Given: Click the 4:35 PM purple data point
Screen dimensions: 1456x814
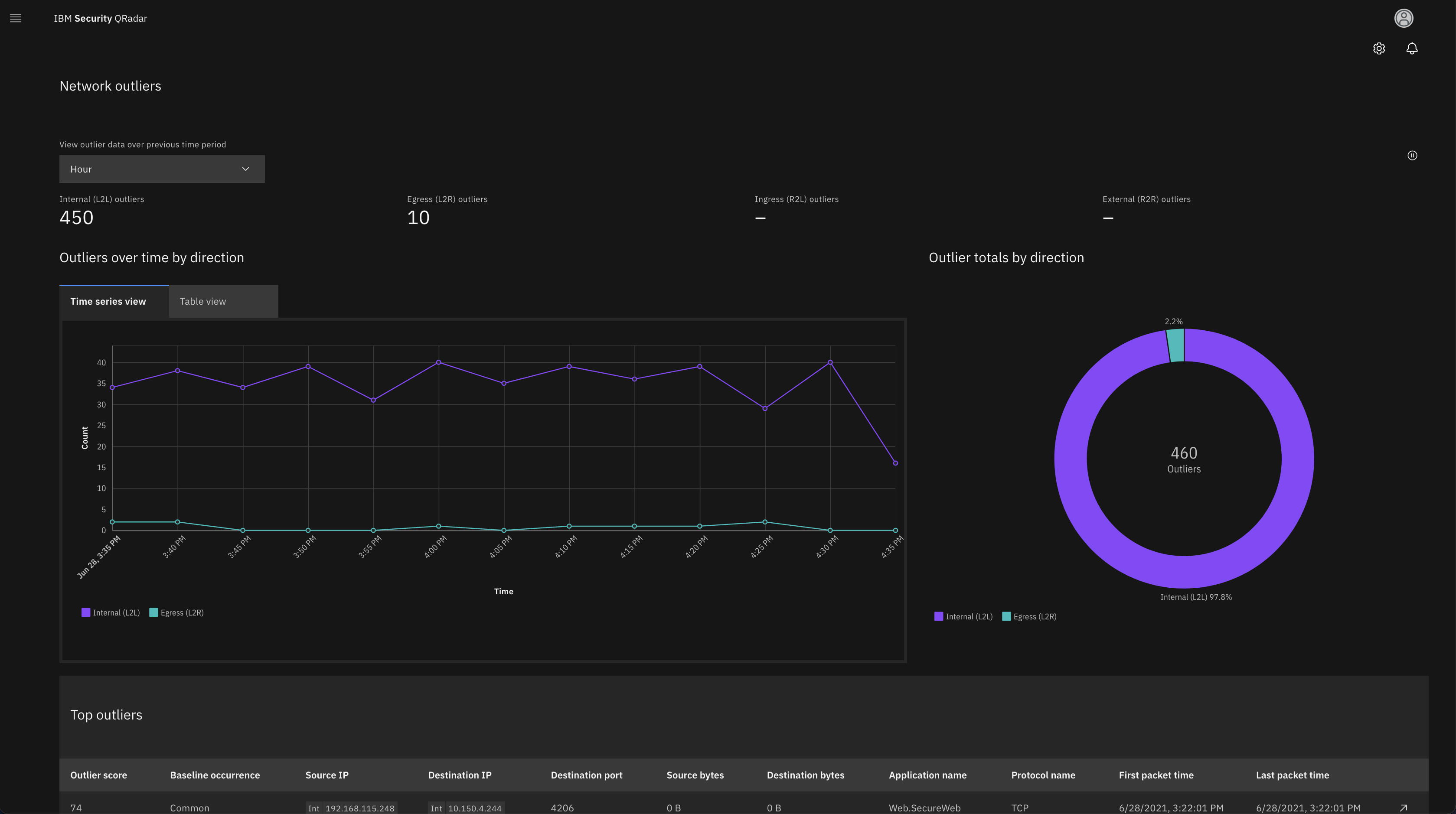Looking at the screenshot, I should point(895,463).
